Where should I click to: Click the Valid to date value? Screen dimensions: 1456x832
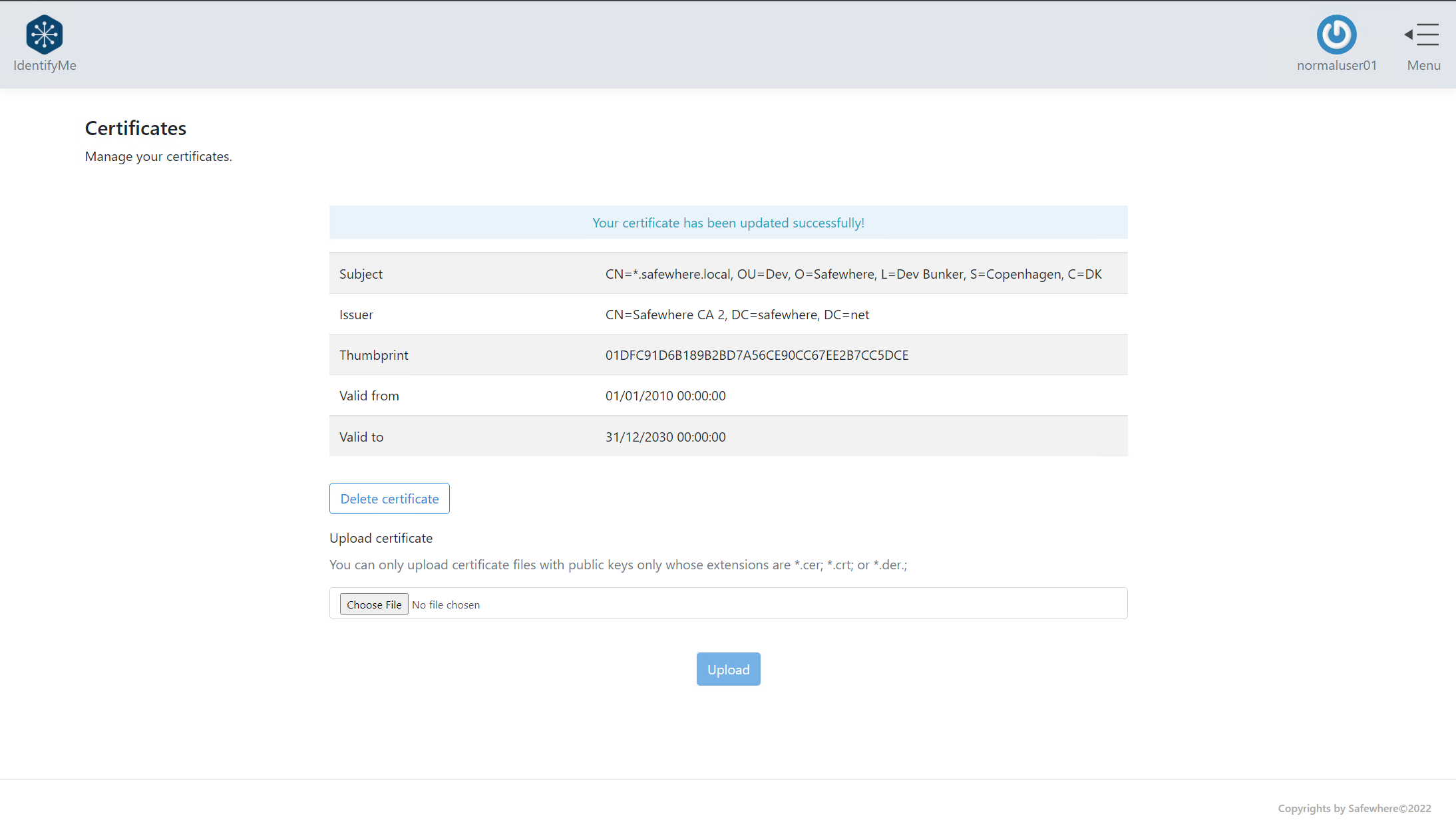(x=665, y=437)
